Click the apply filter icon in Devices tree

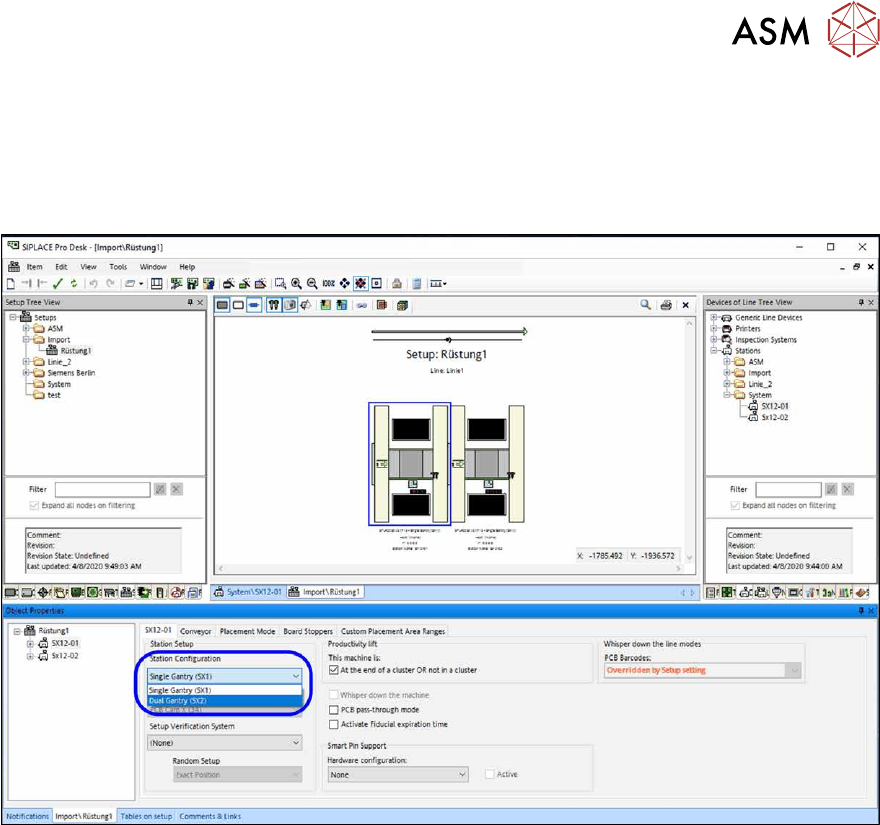[831, 489]
